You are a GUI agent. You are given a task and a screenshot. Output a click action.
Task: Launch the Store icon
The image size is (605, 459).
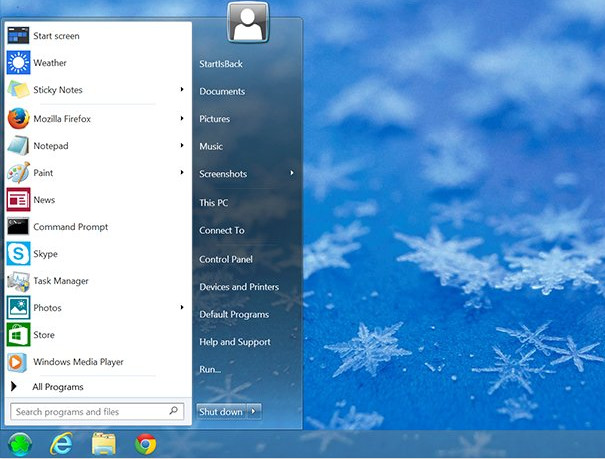tap(18, 334)
